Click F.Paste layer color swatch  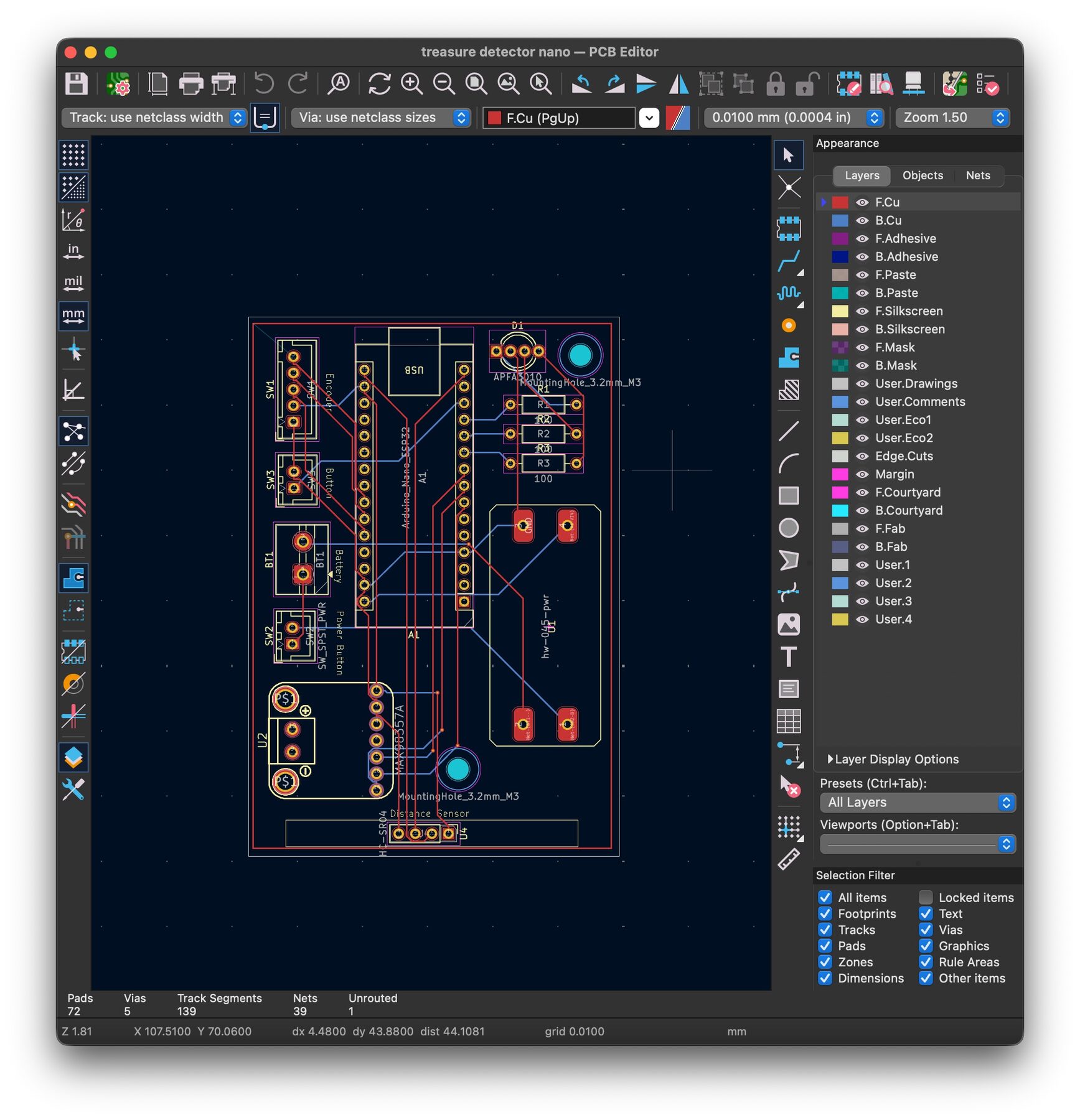[x=840, y=275]
